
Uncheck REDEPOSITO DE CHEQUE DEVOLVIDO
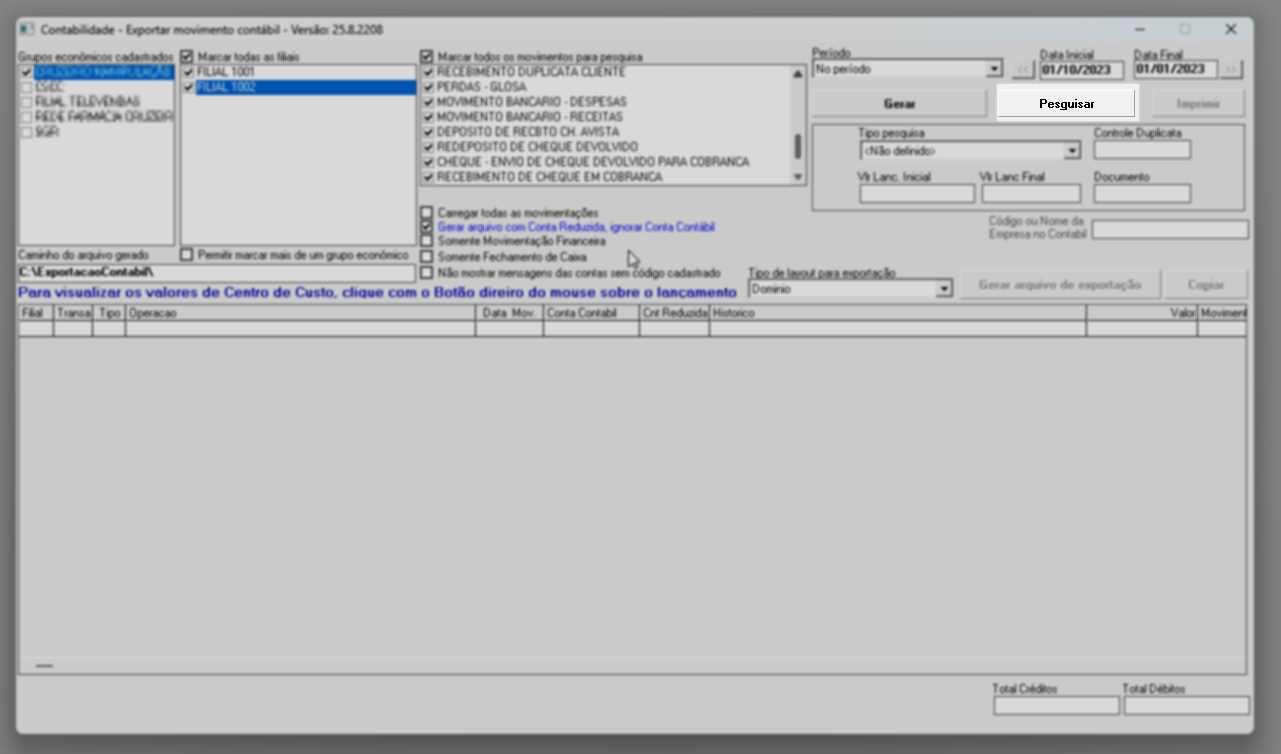tap(429, 147)
